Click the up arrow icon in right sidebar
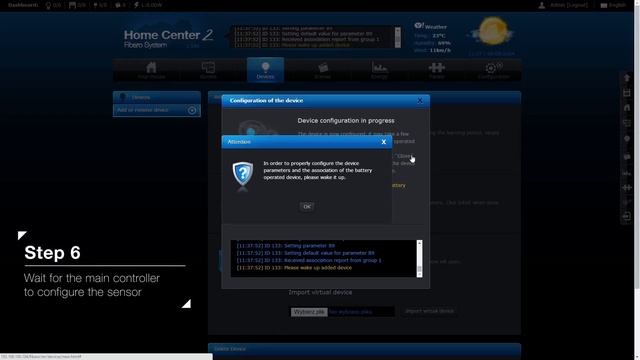Image resolution: width=640 pixels, height=360 pixels. coord(627,78)
